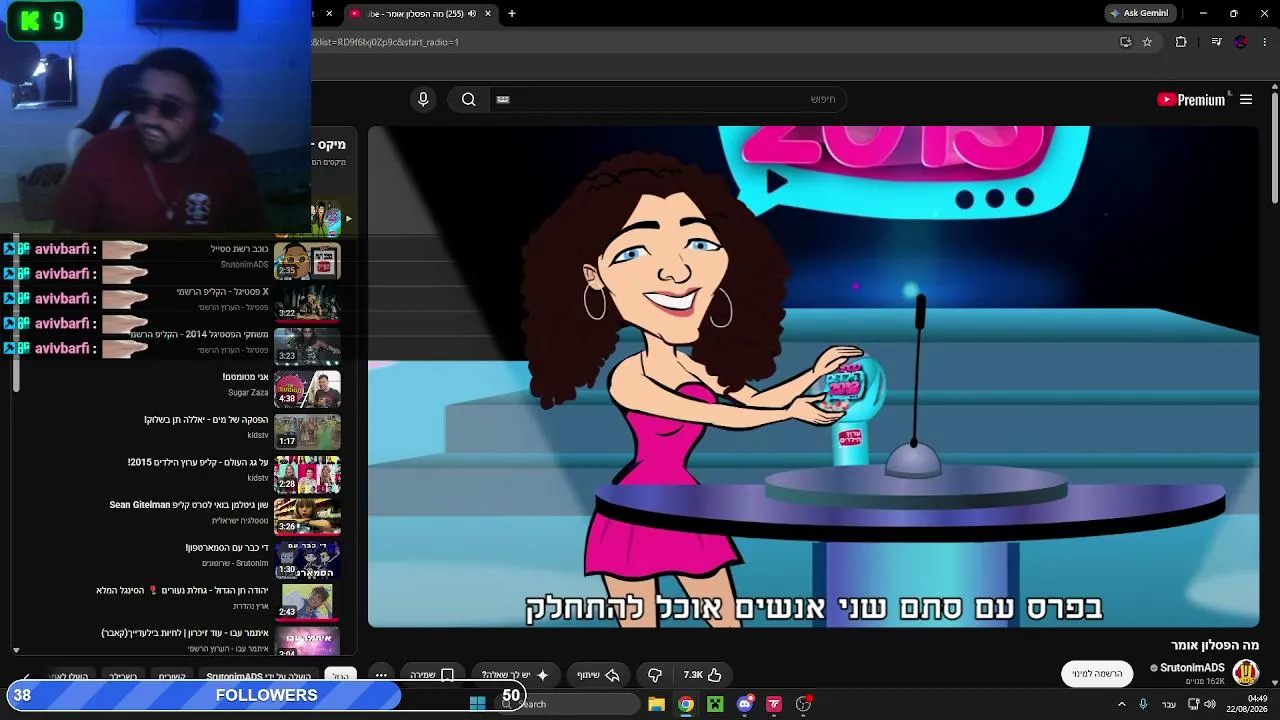Play the 2:43 recommended video thumbnail
Screen dimensions: 1280x720
tap(307, 602)
